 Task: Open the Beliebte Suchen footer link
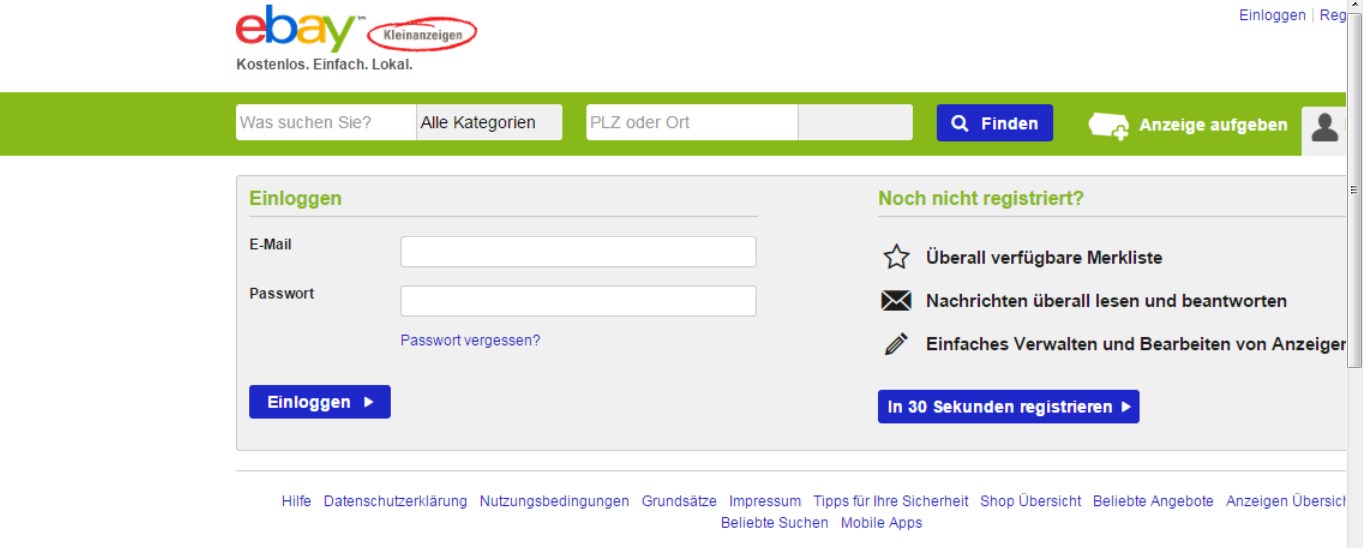(x=774, y=523)
